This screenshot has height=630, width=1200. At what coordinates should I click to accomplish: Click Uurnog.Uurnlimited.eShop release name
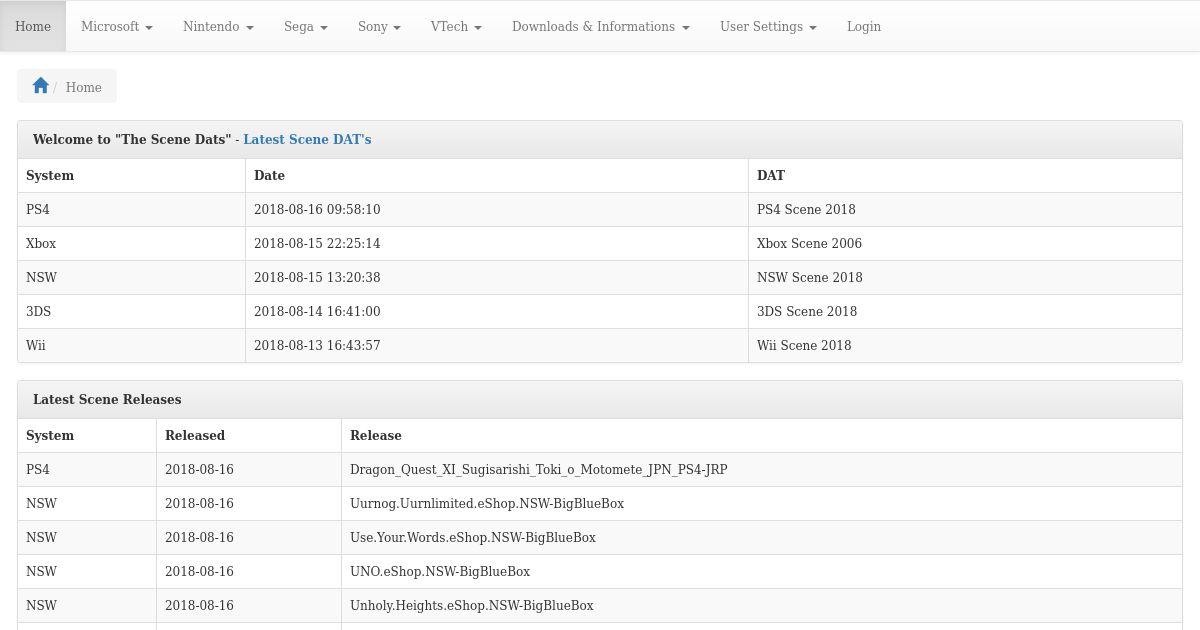click(x=487, y=503)
